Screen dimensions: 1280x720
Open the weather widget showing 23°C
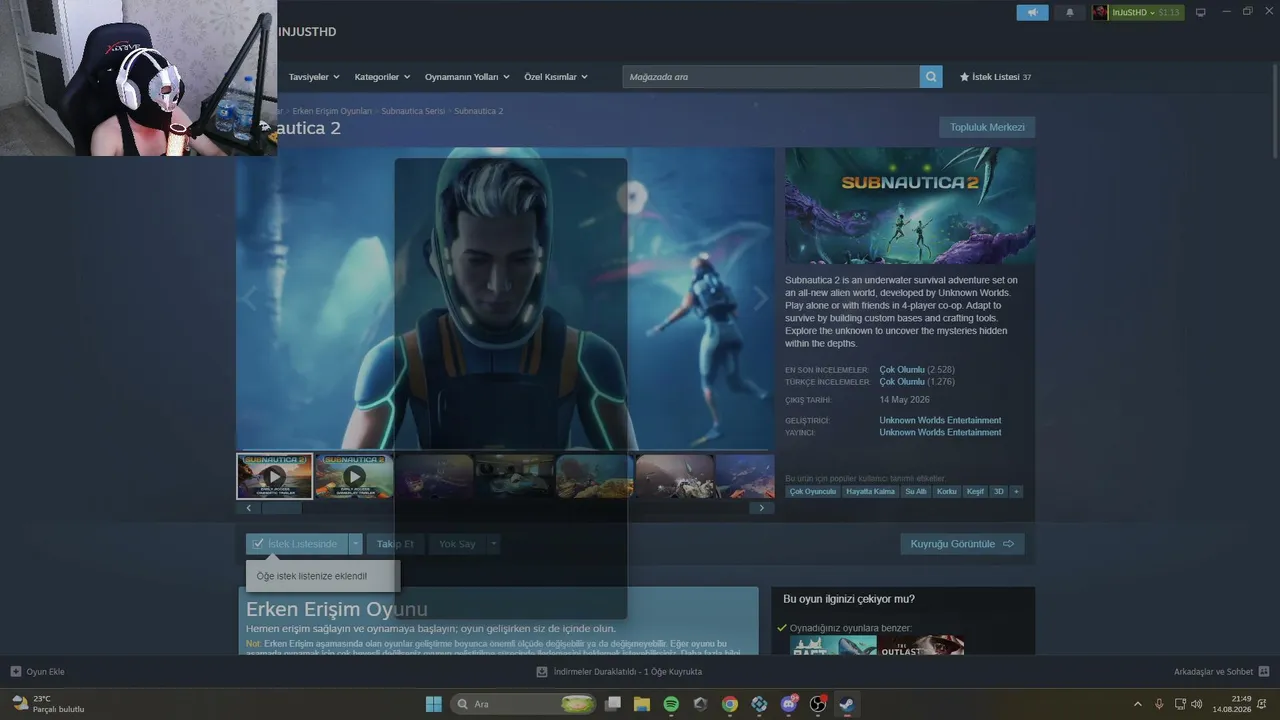click(47, 704)
